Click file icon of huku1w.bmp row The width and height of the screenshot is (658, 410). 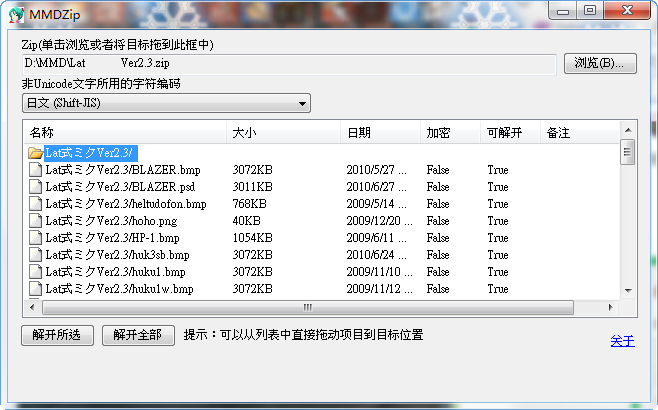36,289
